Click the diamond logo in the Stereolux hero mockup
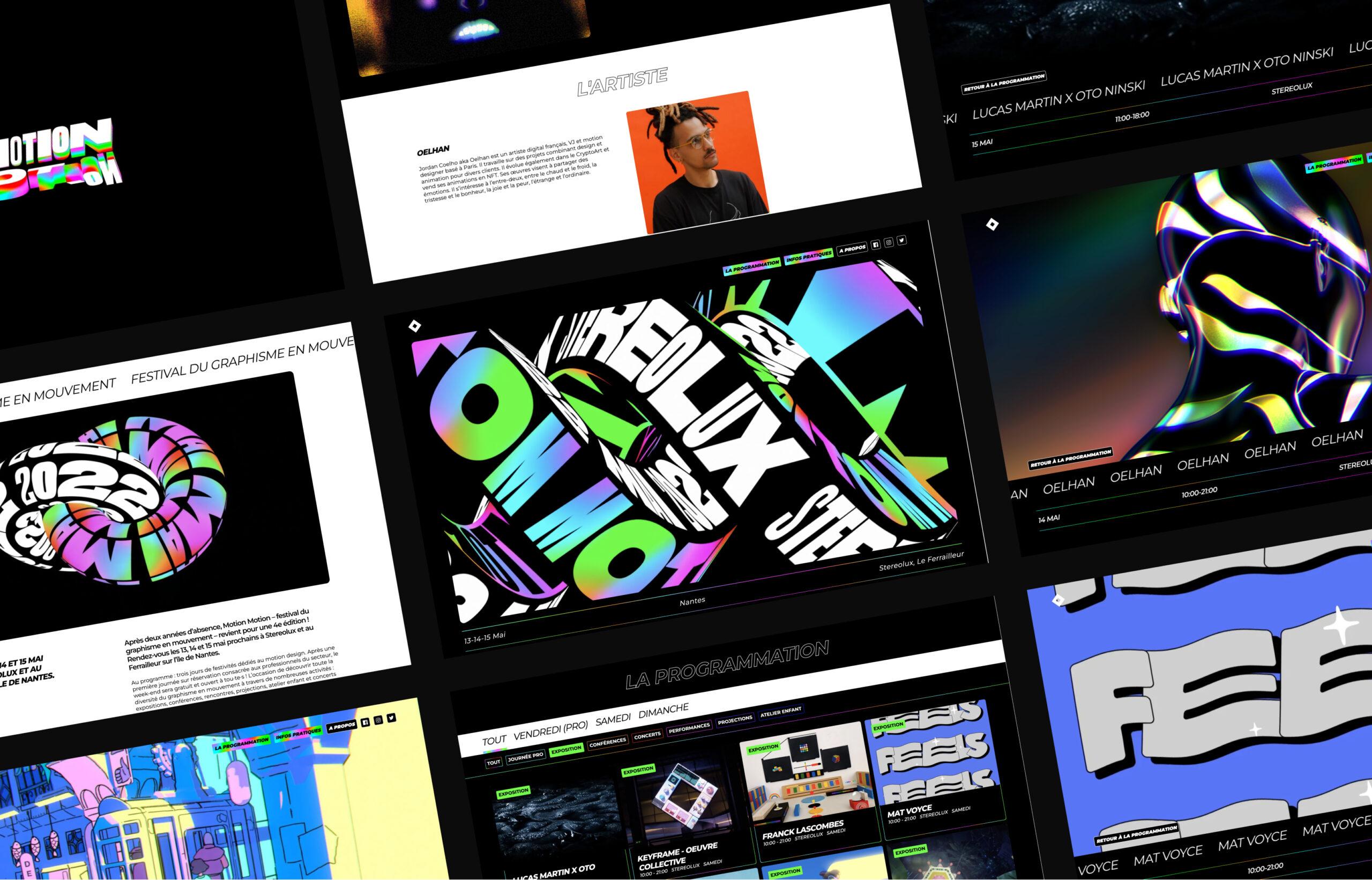The width and height of the screenshot is (1372, 880). pos(415,326)
